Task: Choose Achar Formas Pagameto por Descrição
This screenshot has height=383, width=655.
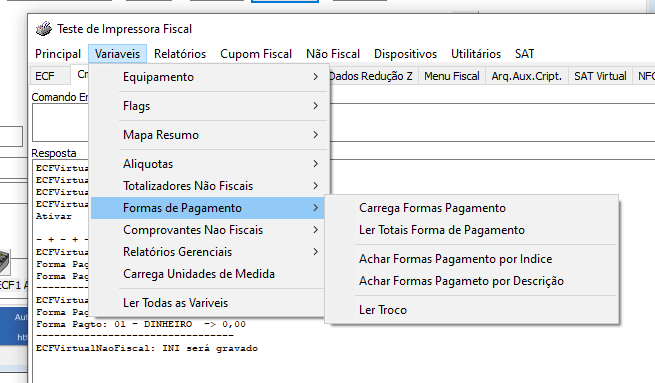Action: point(471,281)
